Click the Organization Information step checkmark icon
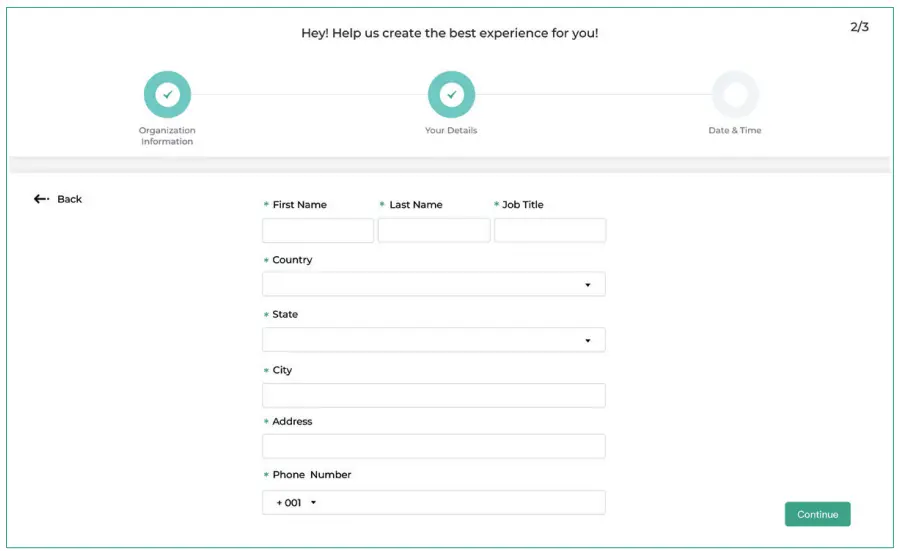The height and width of the screenshot is (551, 900). (x=167, y=95)
